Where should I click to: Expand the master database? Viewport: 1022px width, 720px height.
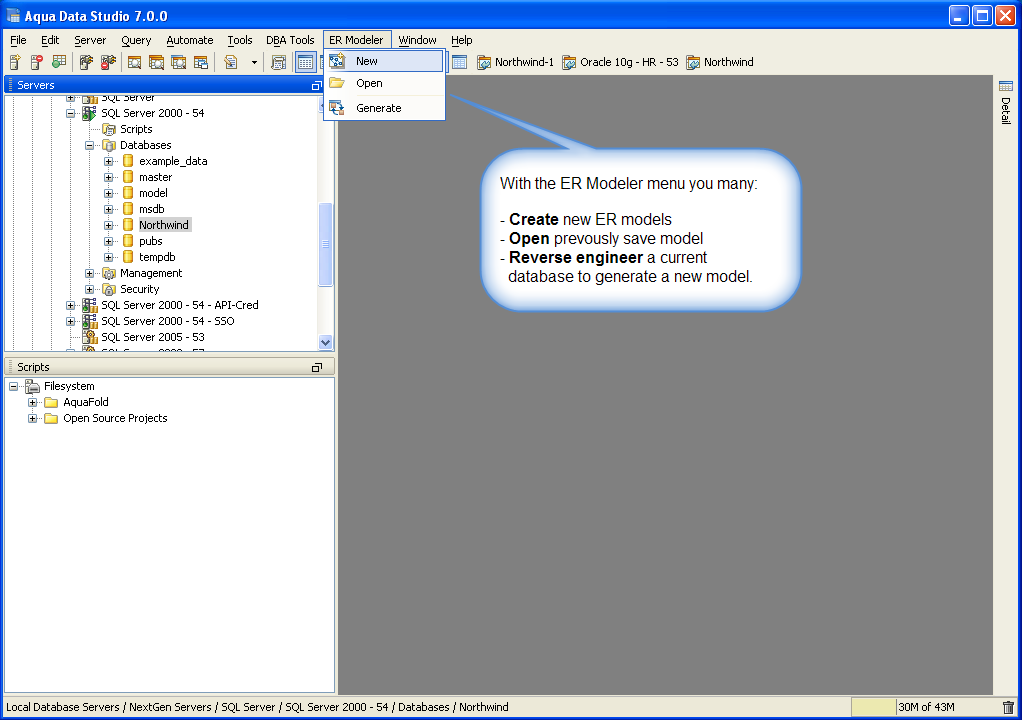tap(109, 177)
